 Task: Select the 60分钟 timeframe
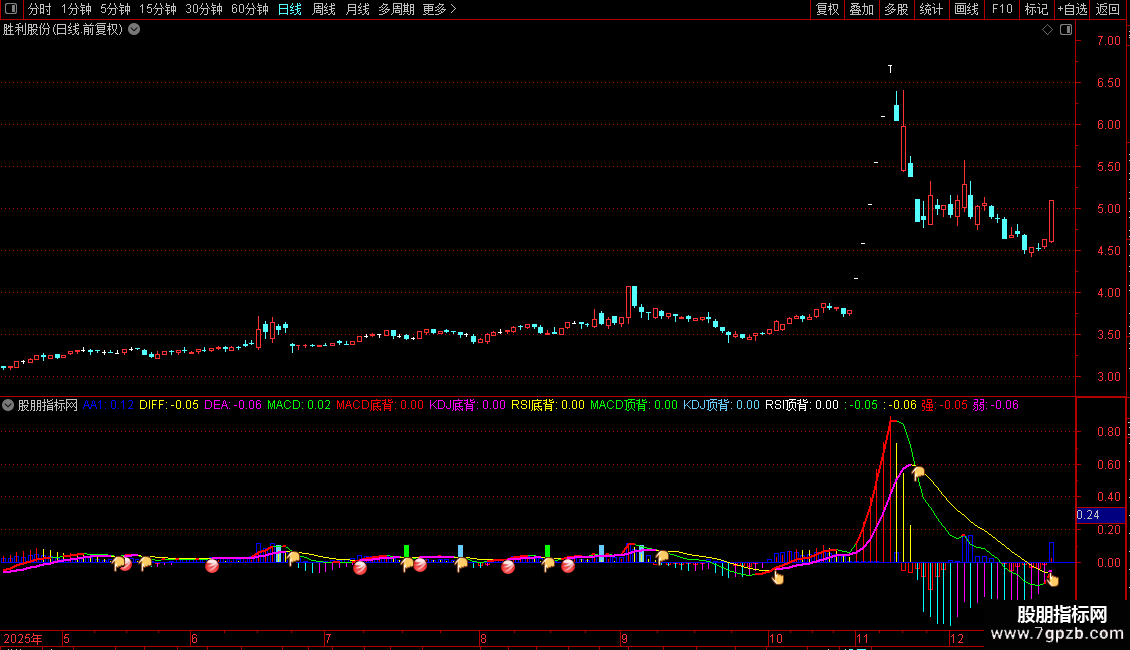(249, 9)
